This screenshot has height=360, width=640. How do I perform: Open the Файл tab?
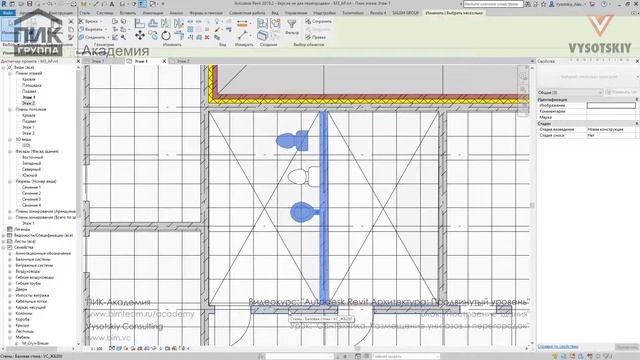pos(7,13)
